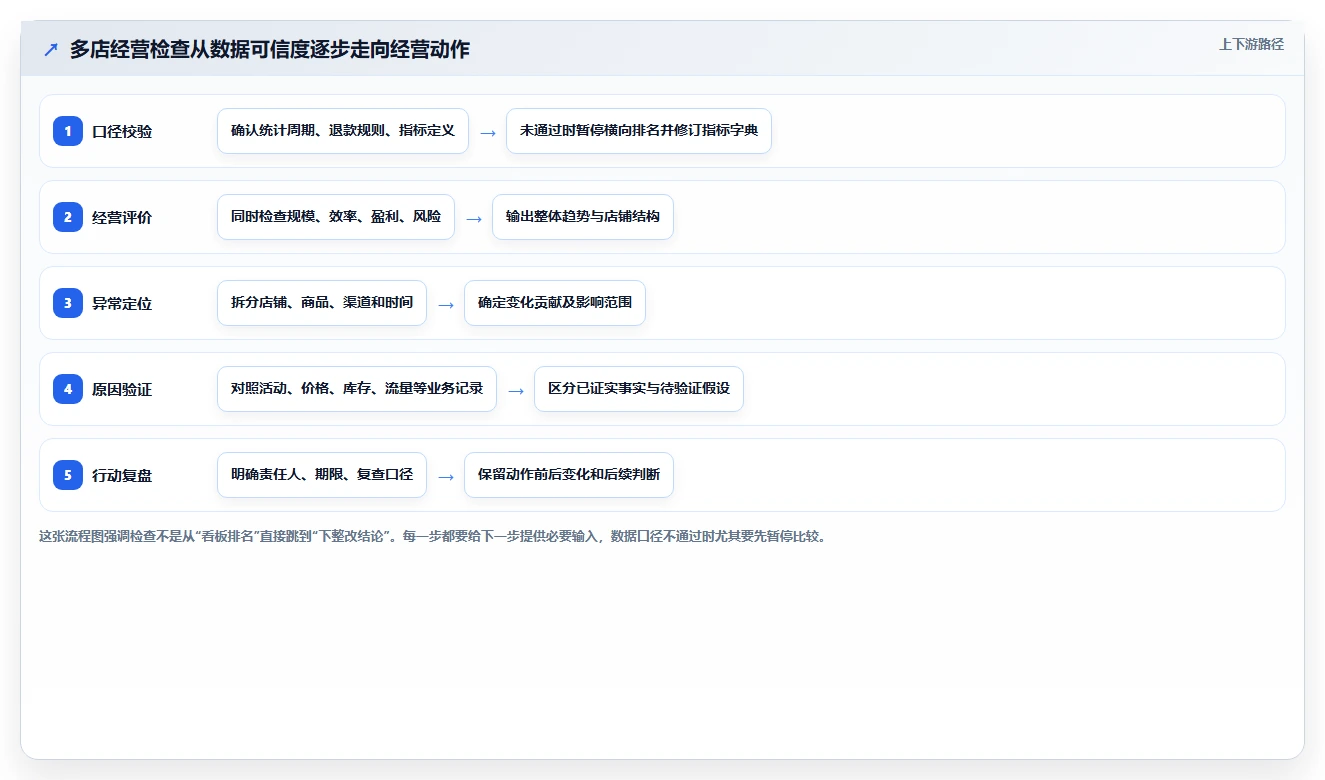Select step badge 3 for 异常定位
Screen dimensions: 1325x780
[x=68, y=303]
